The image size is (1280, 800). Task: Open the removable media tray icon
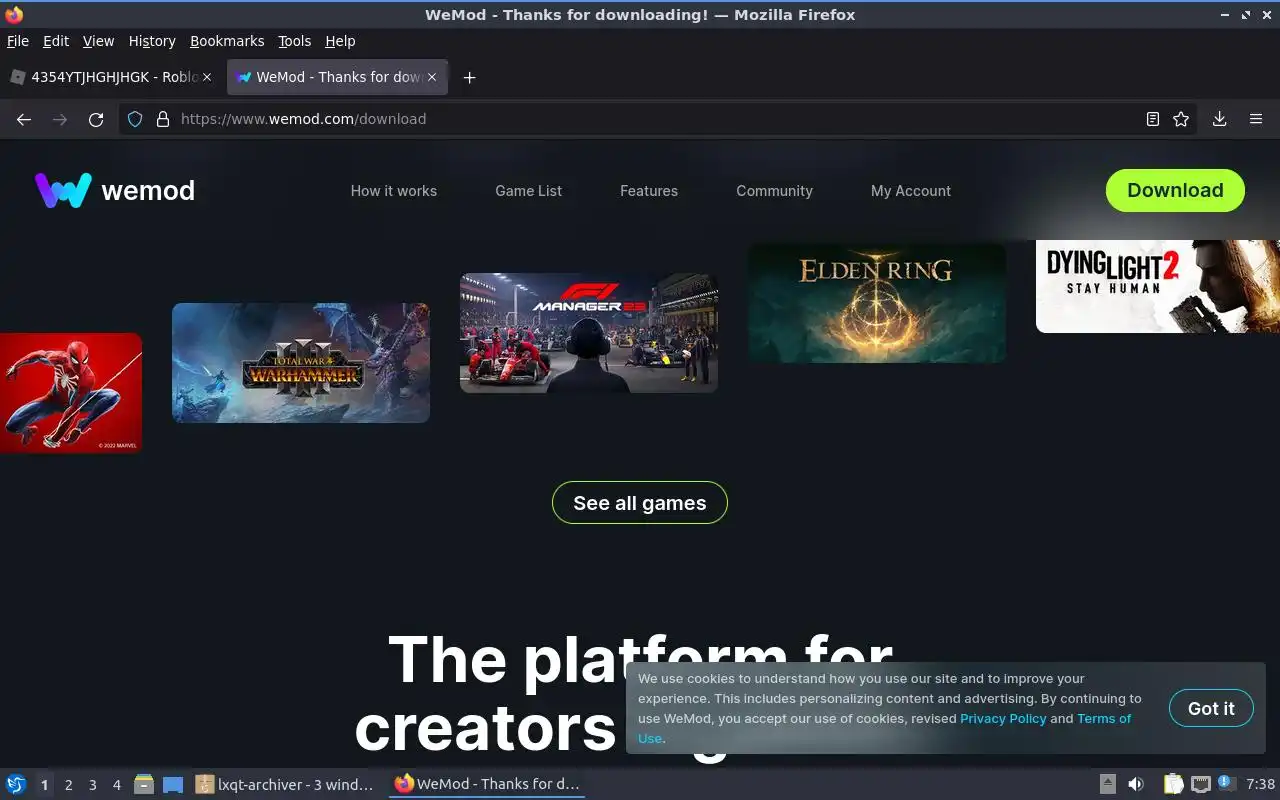point(1108,784)
